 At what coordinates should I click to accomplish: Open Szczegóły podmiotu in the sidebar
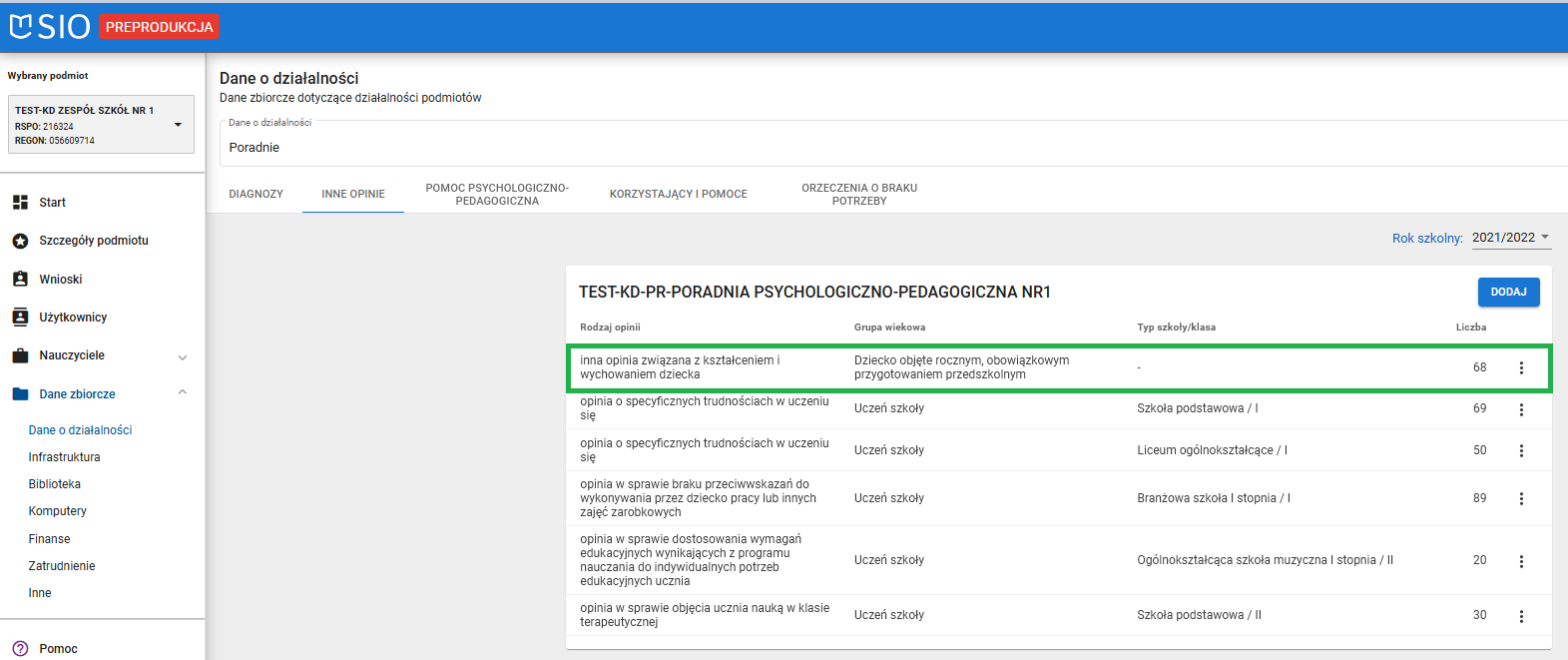pyautogui.click(x=94, y=241)
